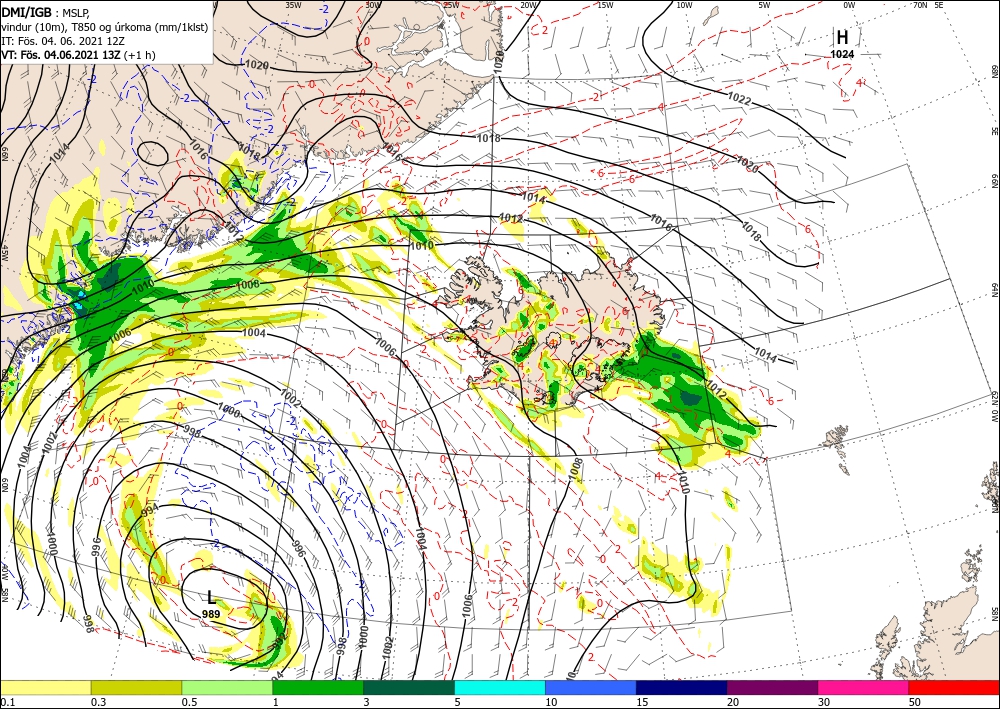This screenshot has width=1000, height=709.
Task: Click the '10W' longitude label at top
Action: [x=684, y=5]
